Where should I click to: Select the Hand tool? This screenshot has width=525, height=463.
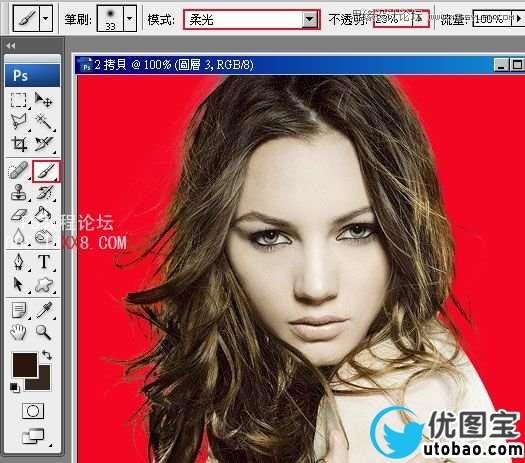(x=18, y=332)
